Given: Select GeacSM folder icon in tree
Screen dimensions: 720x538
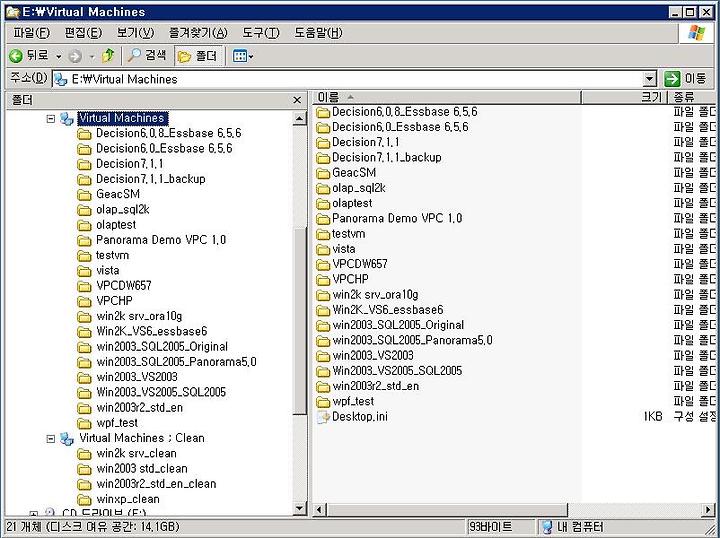Looking at the screenshot, I should pos(84,195).
